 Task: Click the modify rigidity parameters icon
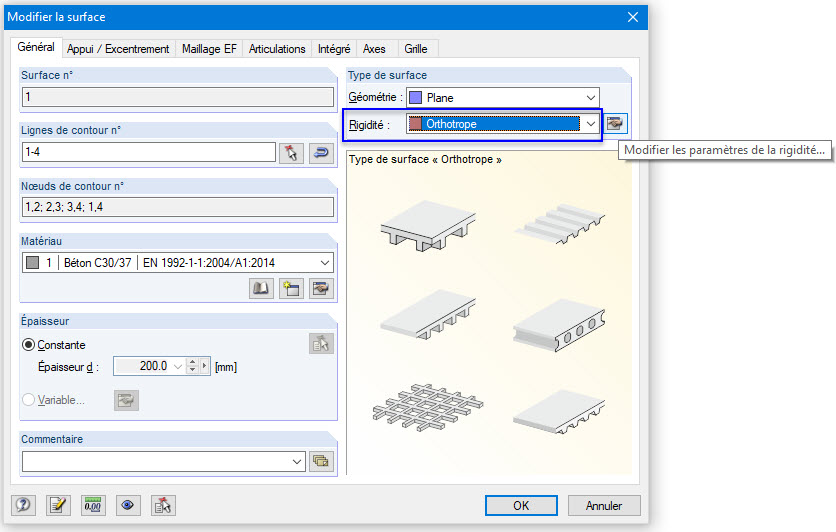(615, 124)
